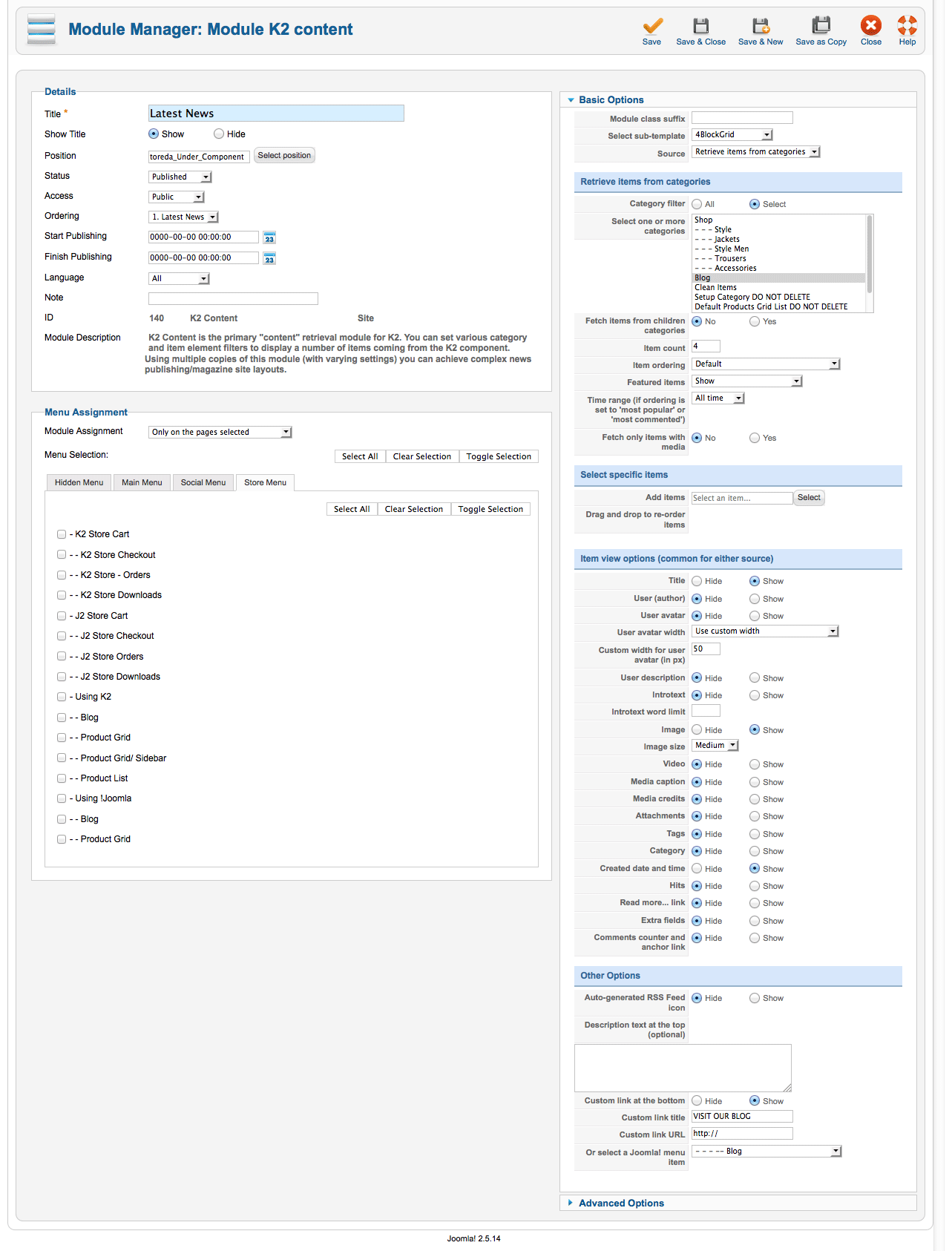
Task: Click the Item count field
Action: point(706,346)
